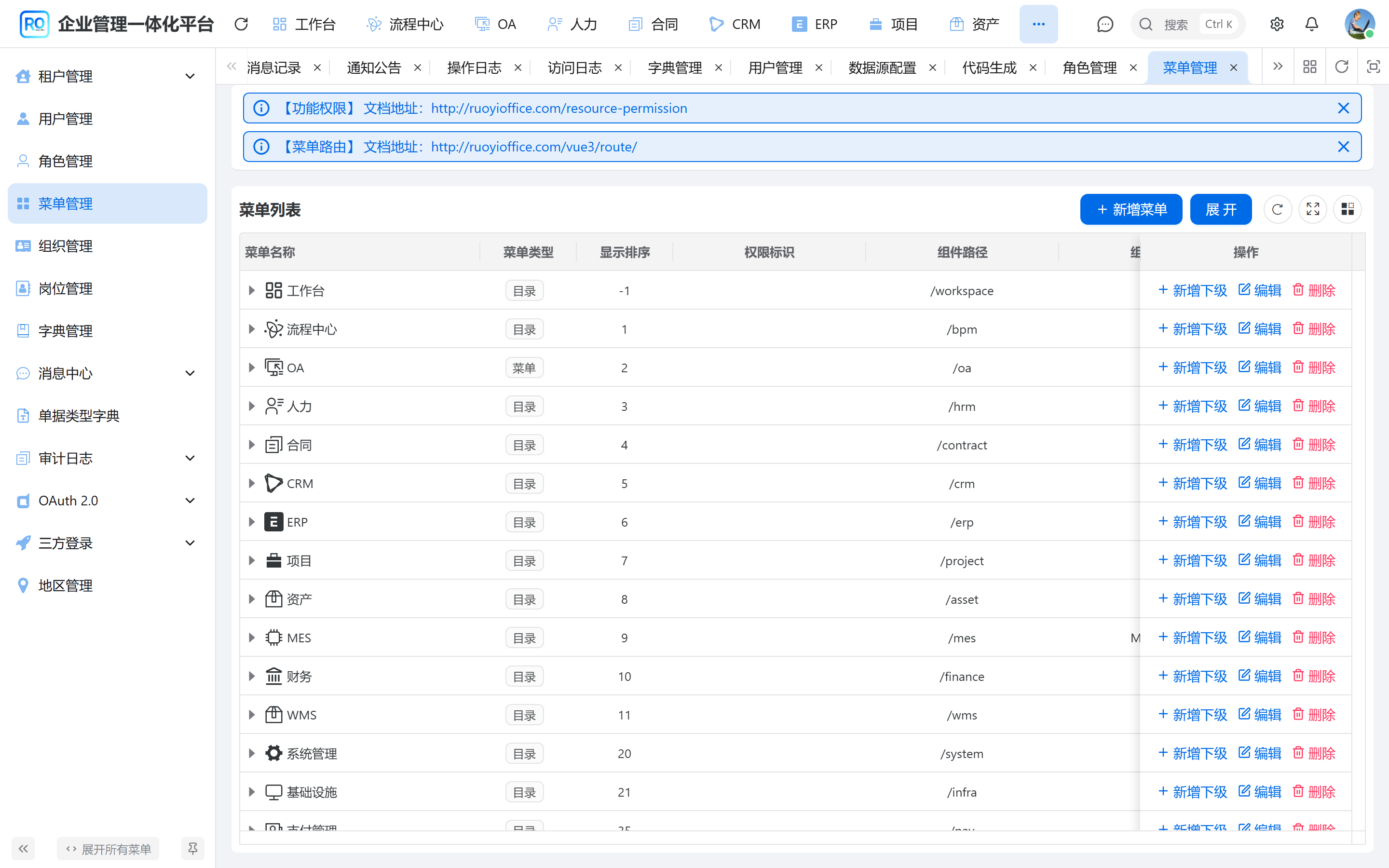Switch to the 角色管理 tab
Image resolution: width=1389 pixels, height=868 pixels.
[1089, 68]
